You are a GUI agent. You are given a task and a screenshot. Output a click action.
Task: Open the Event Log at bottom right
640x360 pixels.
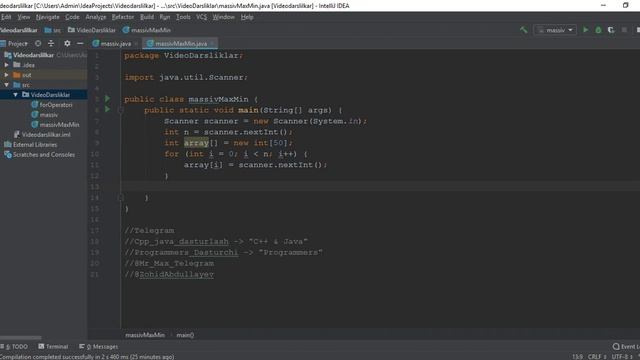pyautogui.click(x=626, y=347)
